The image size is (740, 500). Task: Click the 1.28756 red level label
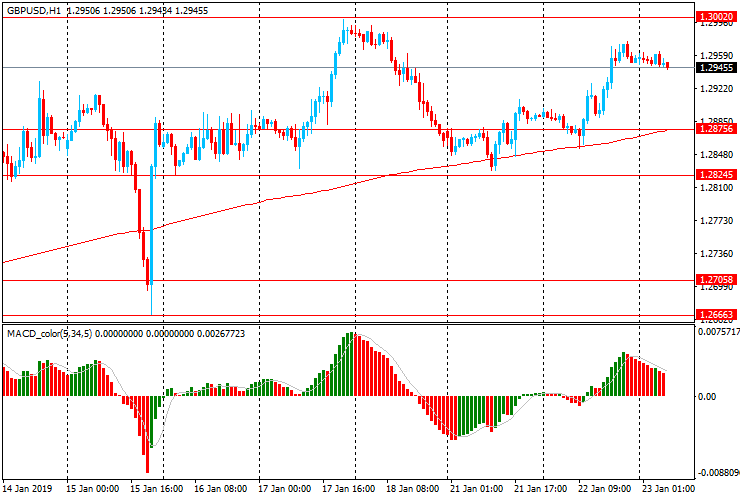point(716,128)
